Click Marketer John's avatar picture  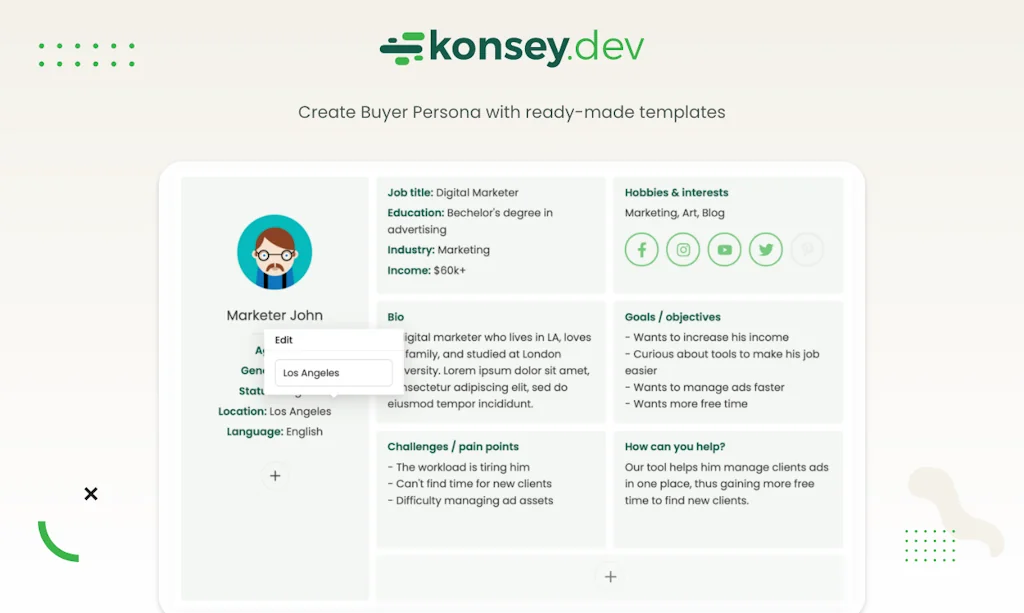274,251
